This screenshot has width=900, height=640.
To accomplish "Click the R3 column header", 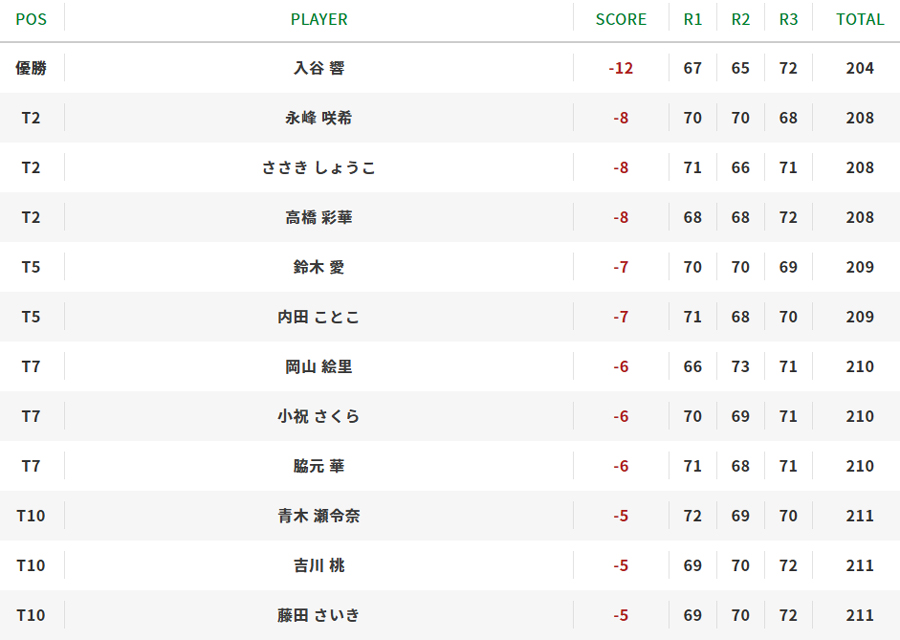I will (788, 20).
